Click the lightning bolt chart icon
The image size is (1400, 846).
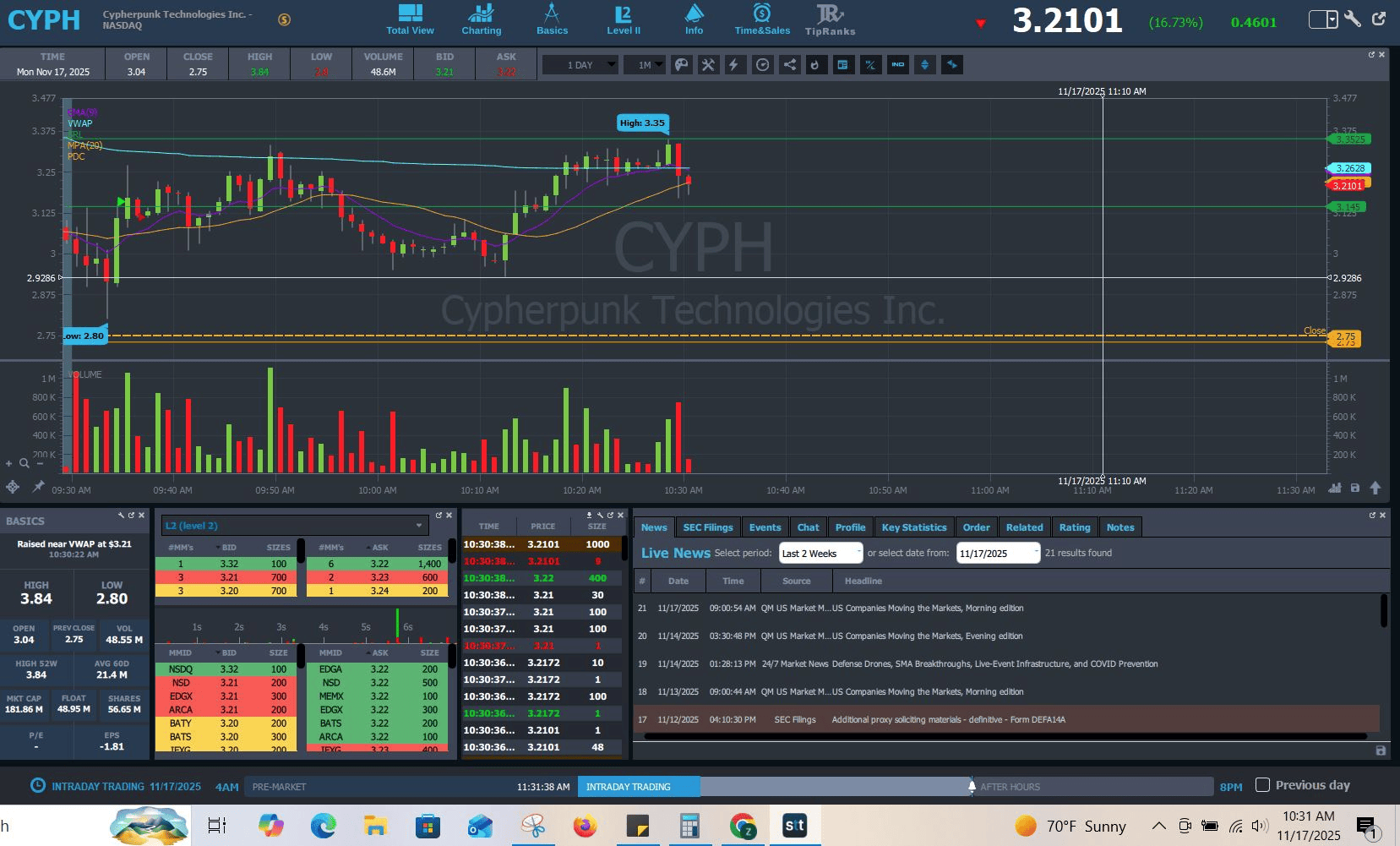click(735, 65)
